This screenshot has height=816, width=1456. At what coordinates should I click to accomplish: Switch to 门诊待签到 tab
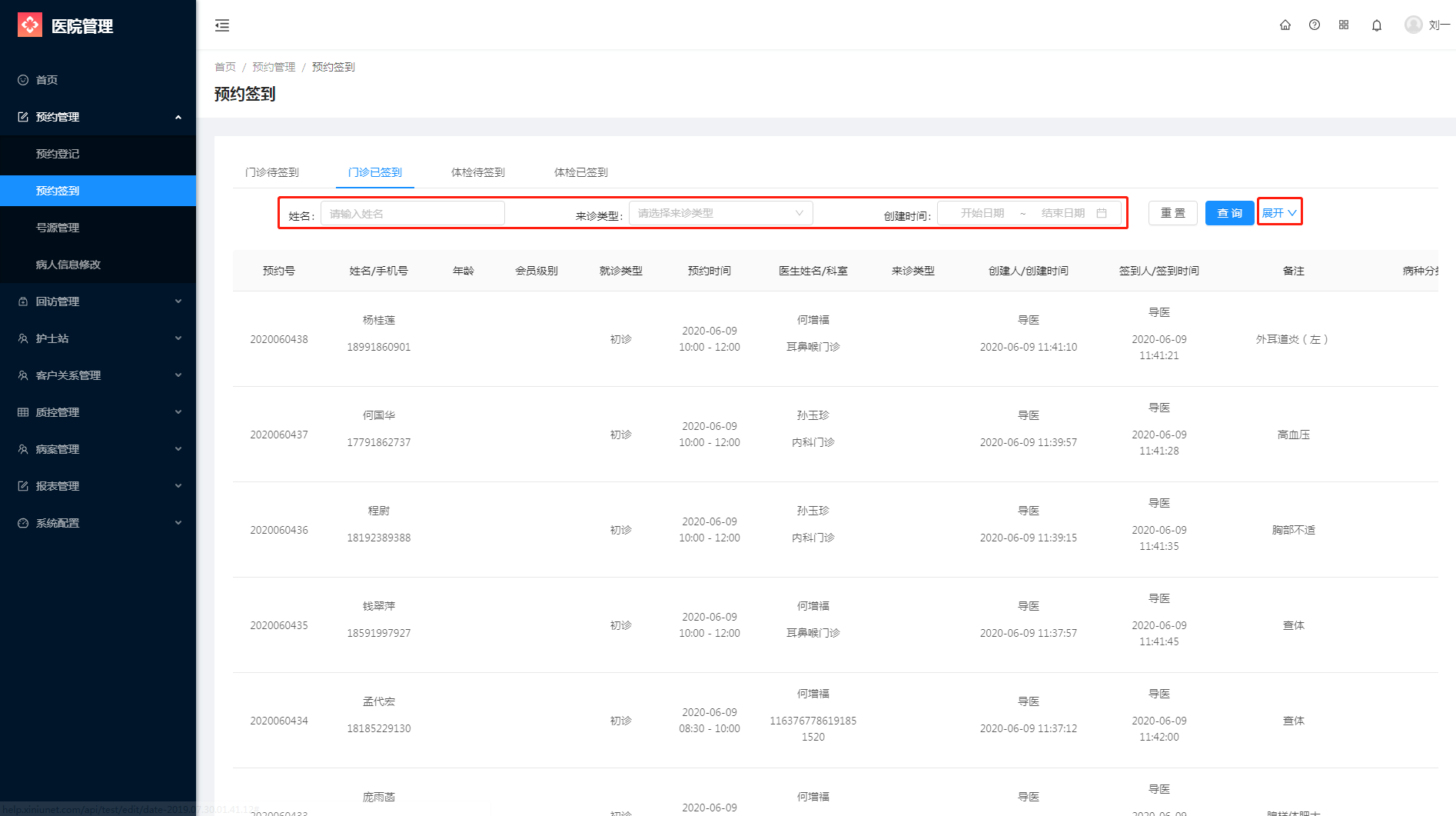click(272, 172)
